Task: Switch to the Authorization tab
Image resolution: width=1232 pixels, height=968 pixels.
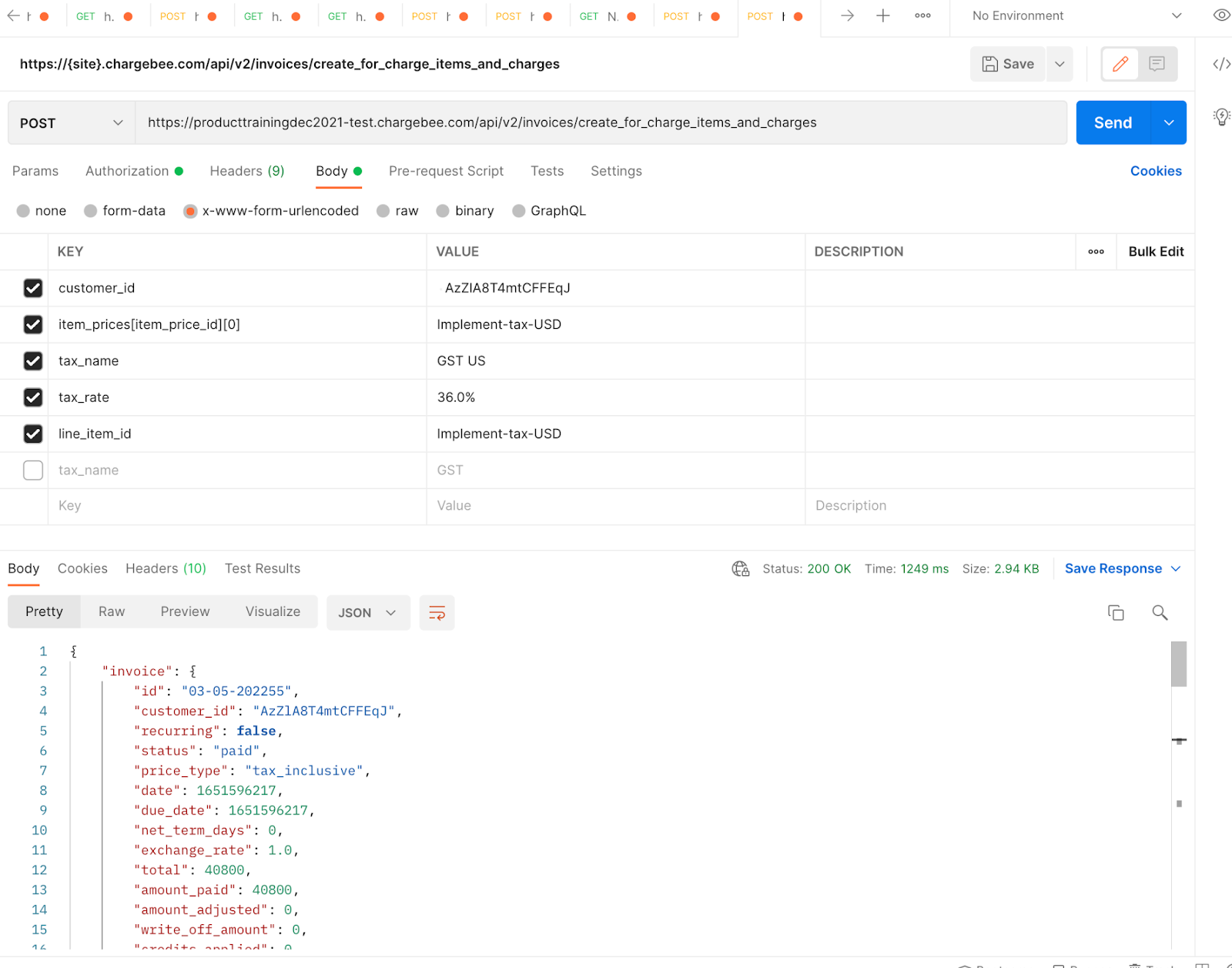Action: (134, 171)
